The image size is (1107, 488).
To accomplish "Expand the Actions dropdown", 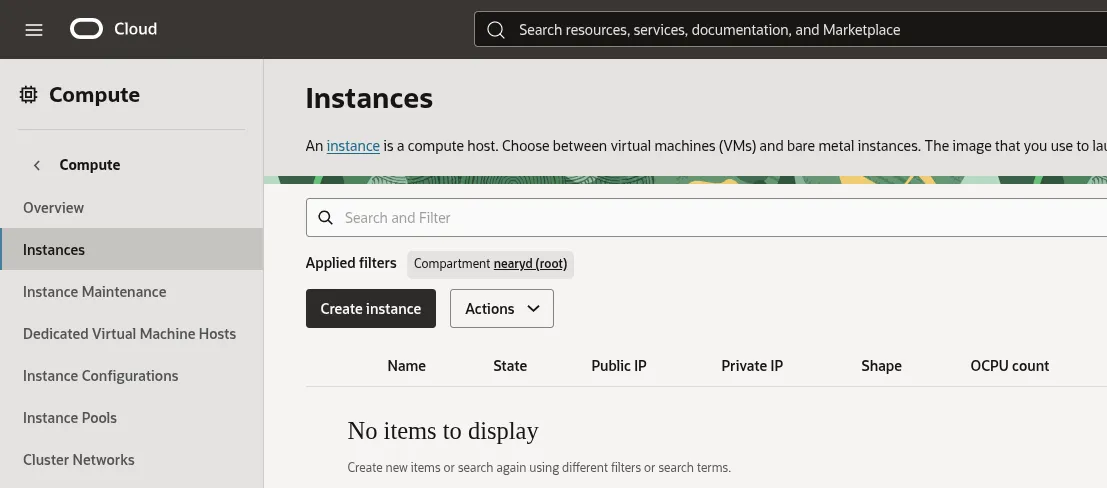I will click(x=502, y=309).
